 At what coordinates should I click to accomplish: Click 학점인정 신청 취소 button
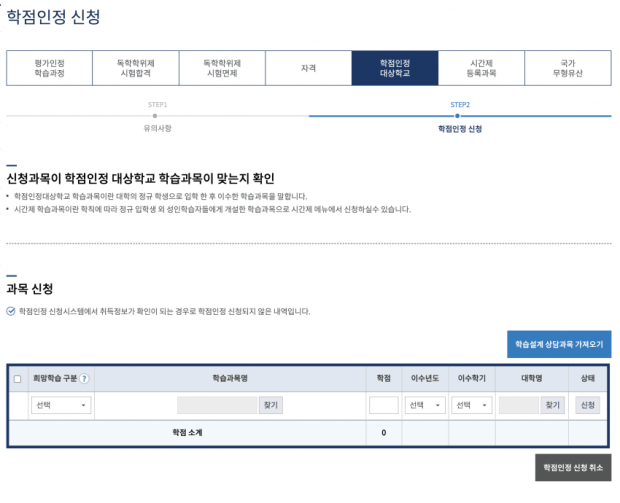[573, 467]
